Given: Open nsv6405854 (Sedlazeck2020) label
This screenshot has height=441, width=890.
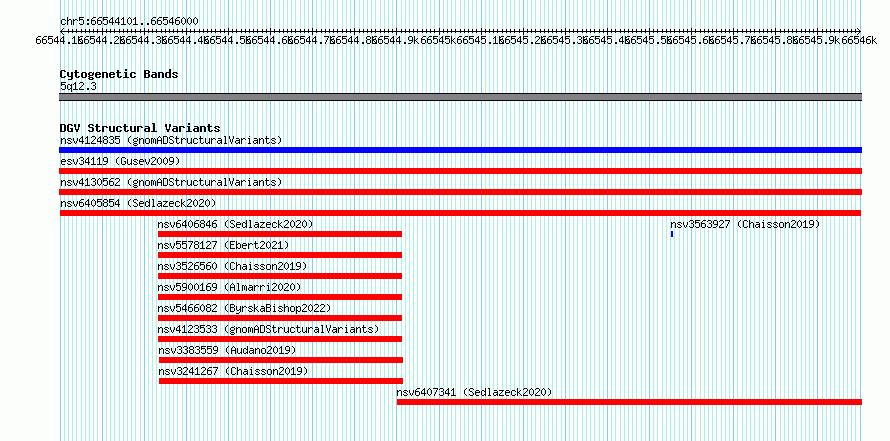Looking at the screenshot, I should click(x=138, y=203).
